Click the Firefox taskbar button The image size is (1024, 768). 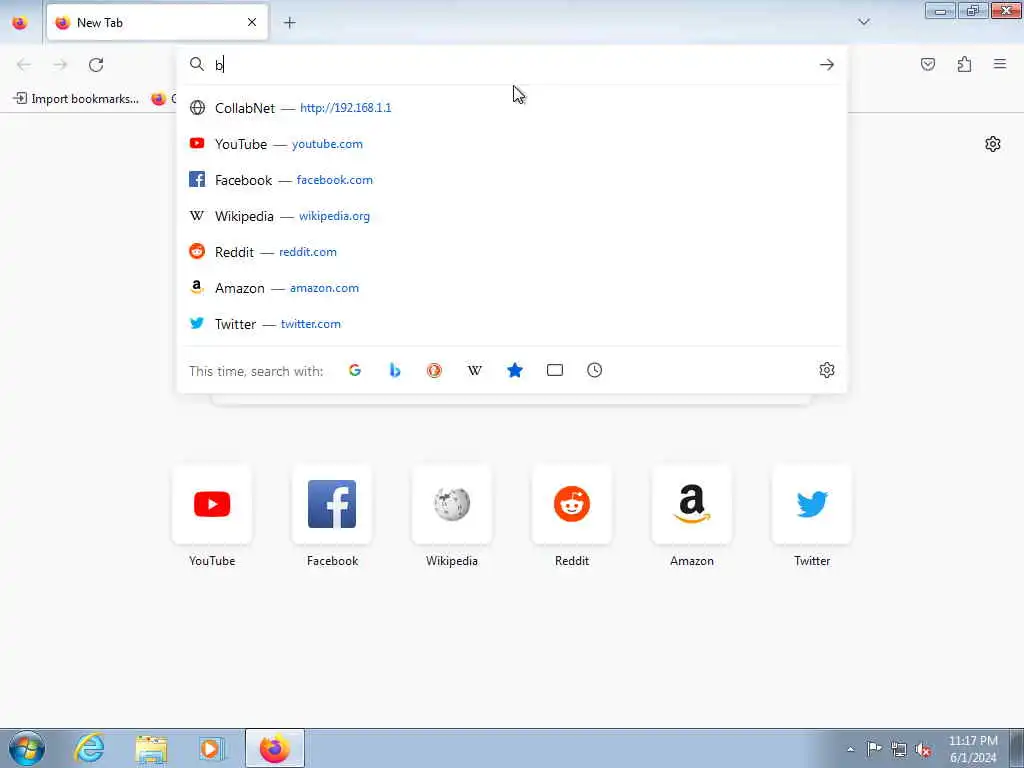[275, 748]
